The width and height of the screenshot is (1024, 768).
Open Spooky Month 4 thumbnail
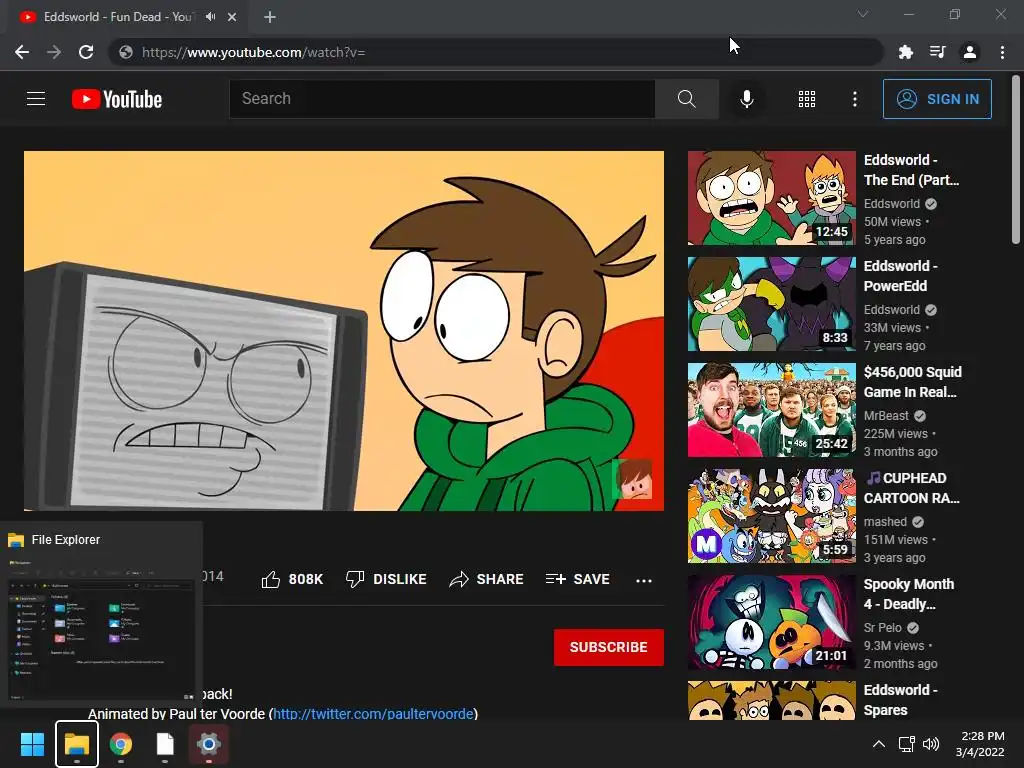pos(771,622)
